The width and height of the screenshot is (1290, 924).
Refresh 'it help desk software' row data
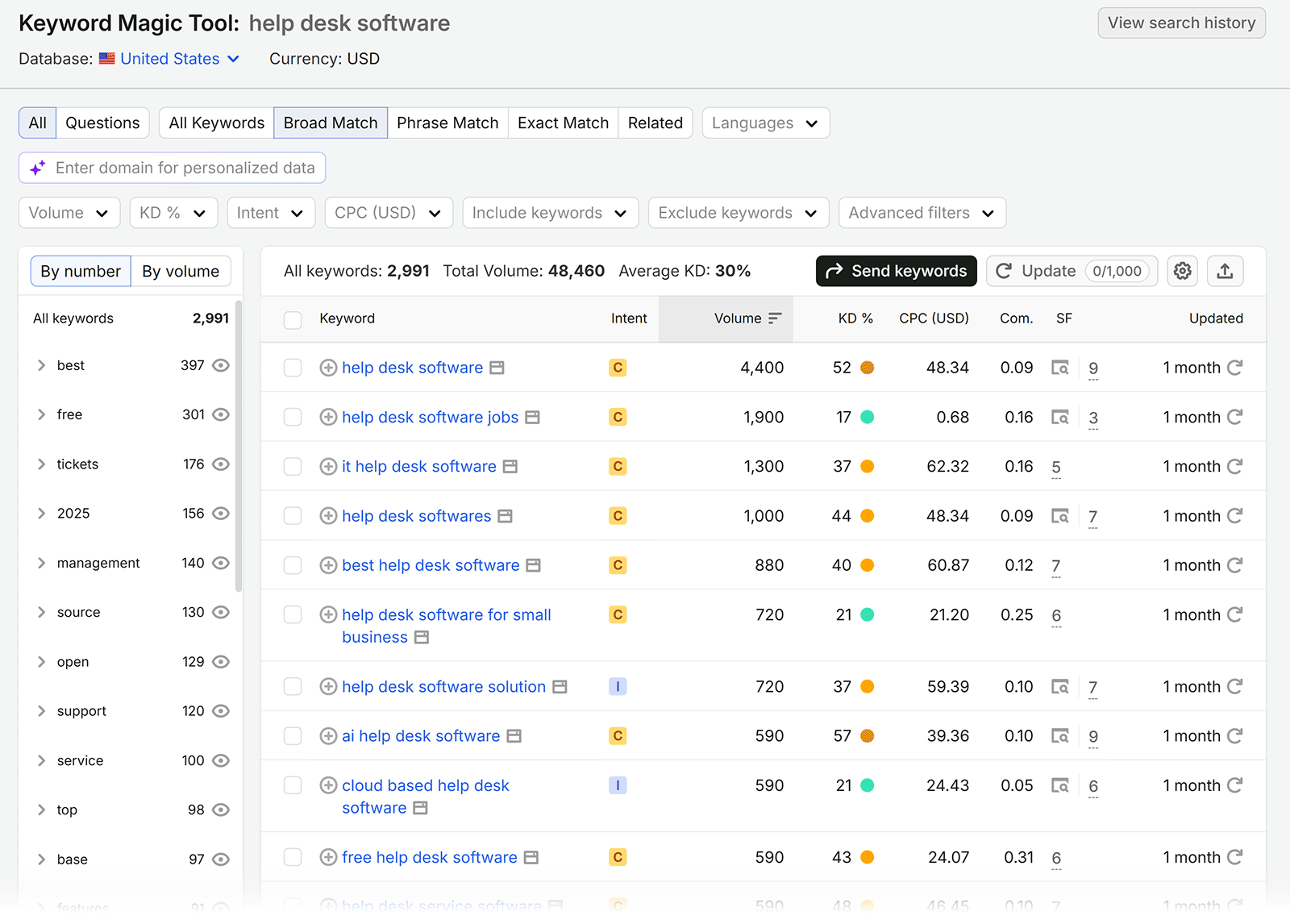(1234, 466)
